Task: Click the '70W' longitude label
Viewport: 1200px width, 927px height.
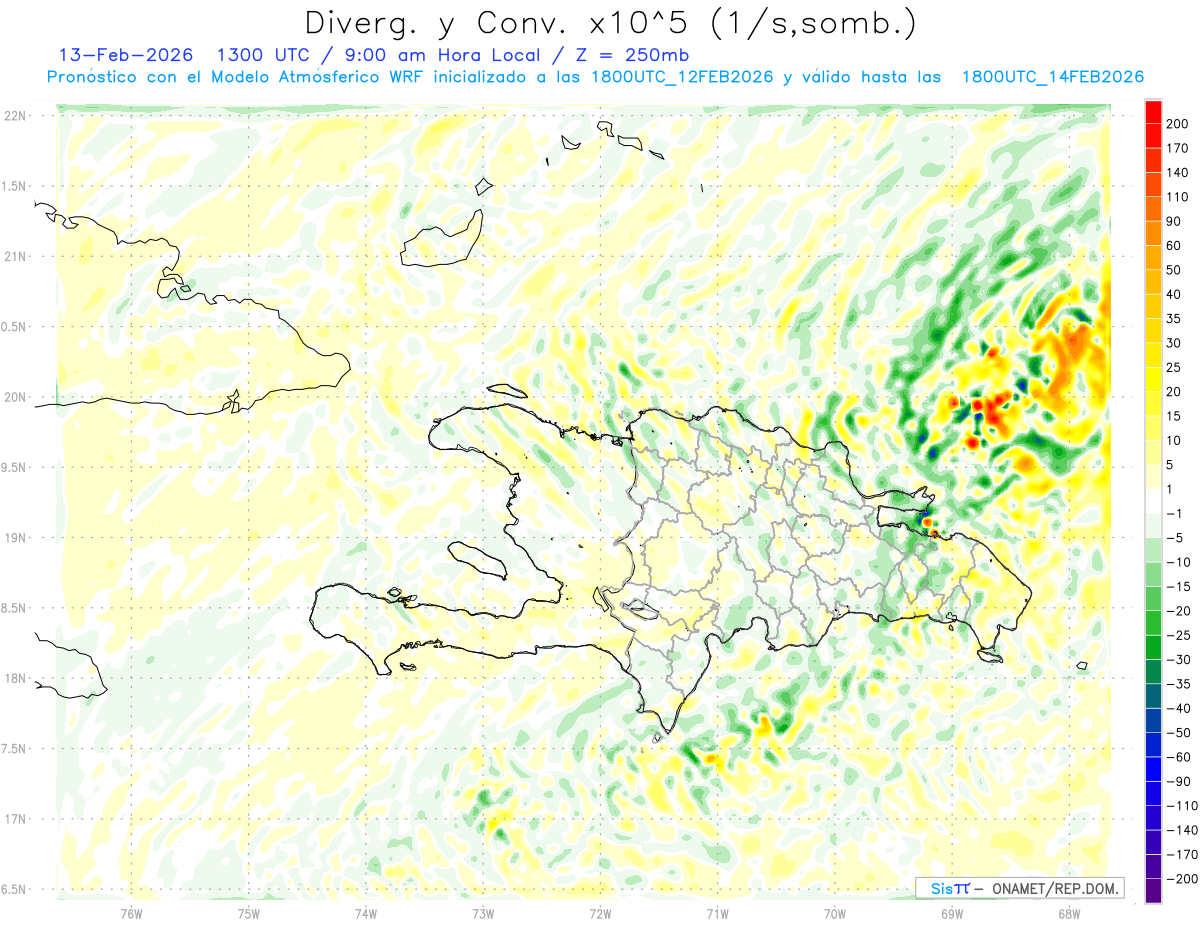Action: tap(835, 913)
